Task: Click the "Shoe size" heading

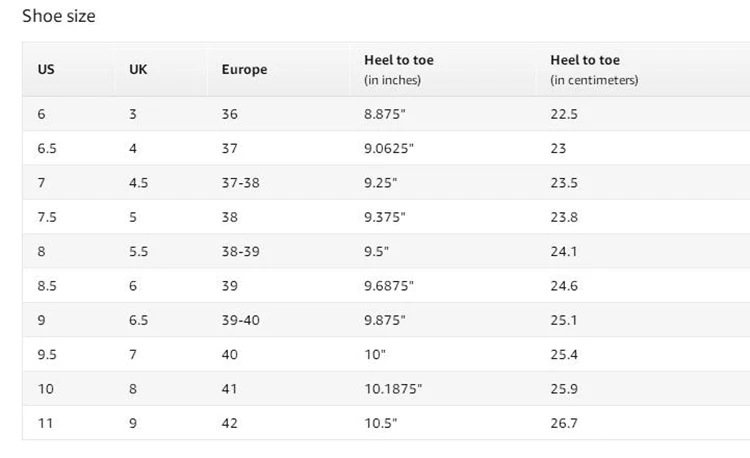Action: pyautogui.click(x=59, y=16)
